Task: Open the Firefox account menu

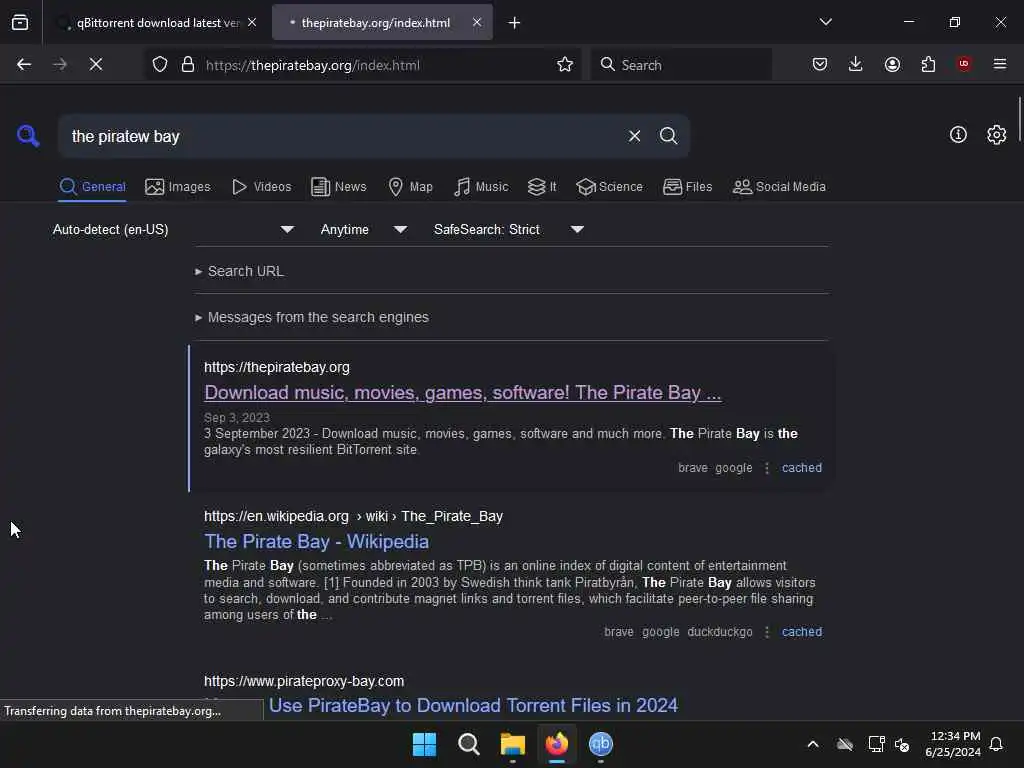Action: tap(892, 64)
